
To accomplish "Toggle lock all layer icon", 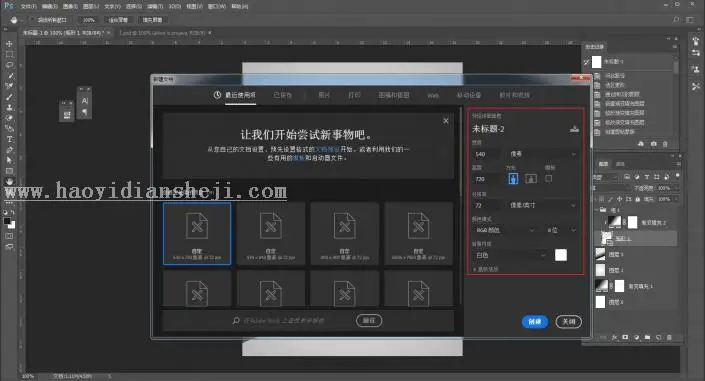I will [x=638, y=199].
